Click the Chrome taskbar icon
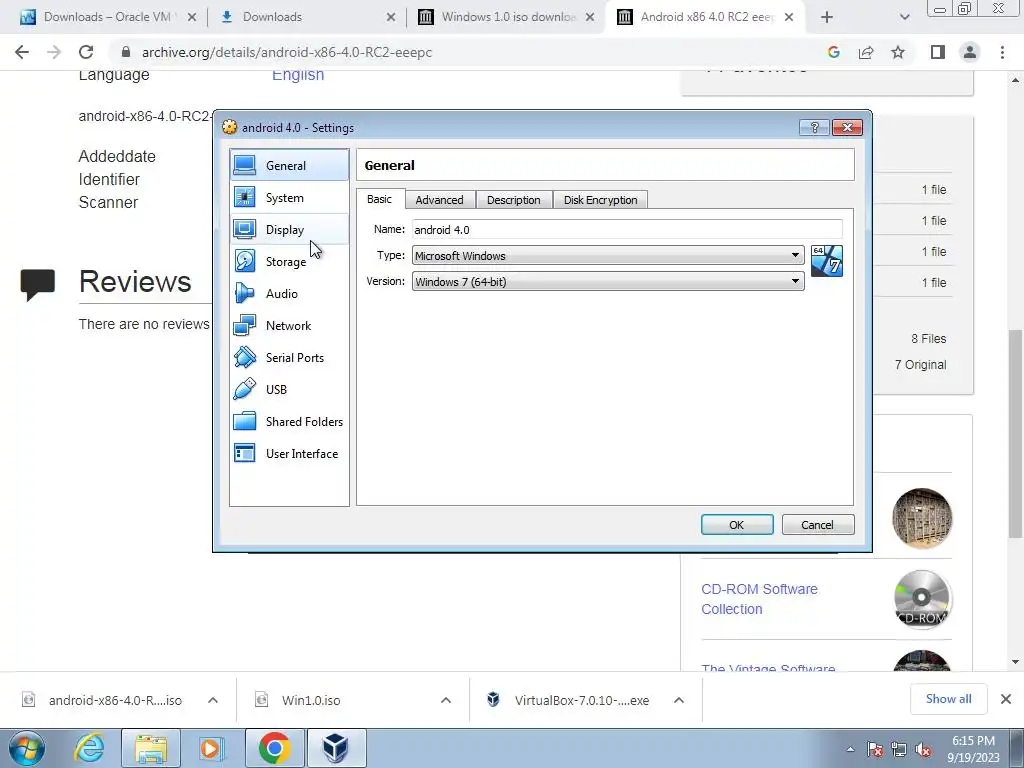This screenshot has height=768, width=1024. (x=274, y=748)
